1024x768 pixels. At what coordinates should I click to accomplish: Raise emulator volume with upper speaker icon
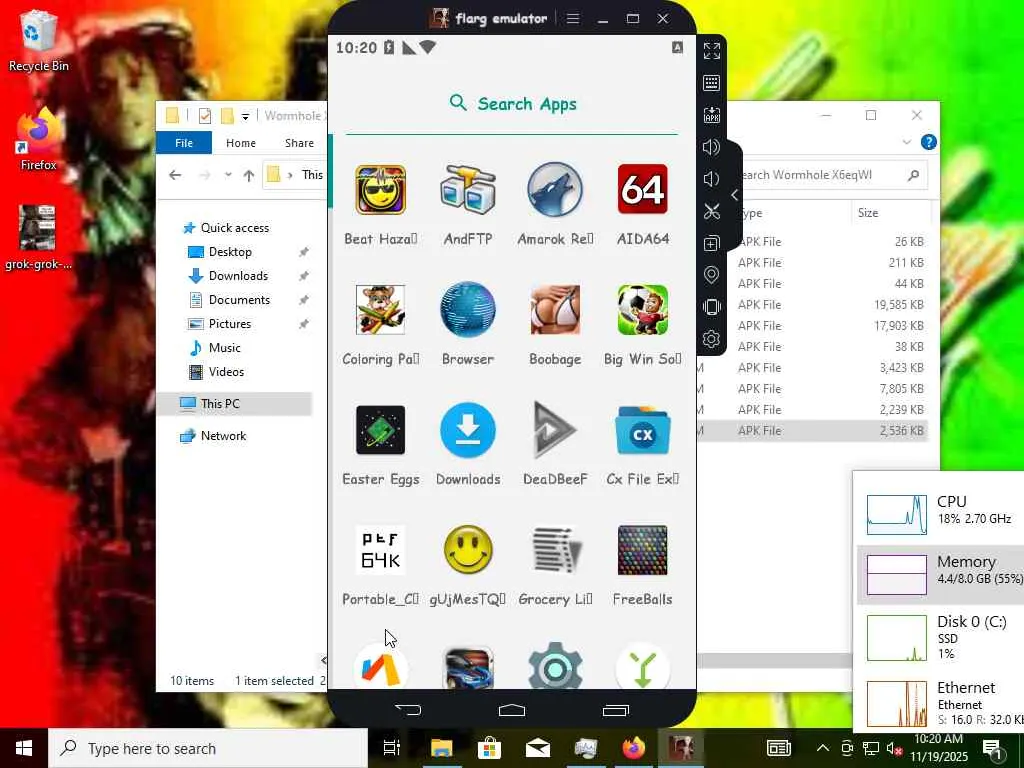point(712,147)
